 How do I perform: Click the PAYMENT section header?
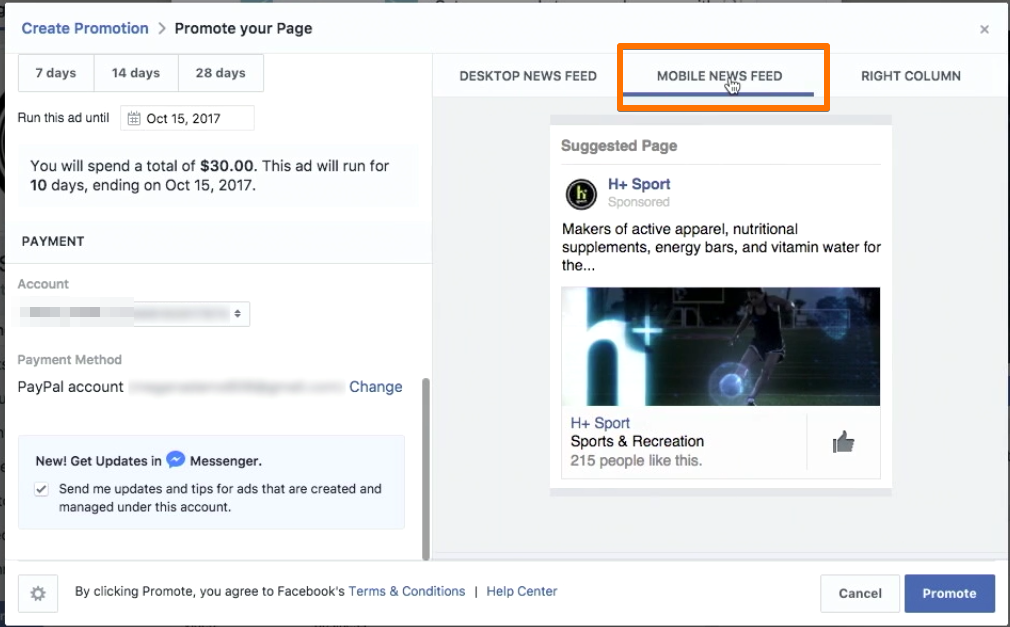[53, 242]
